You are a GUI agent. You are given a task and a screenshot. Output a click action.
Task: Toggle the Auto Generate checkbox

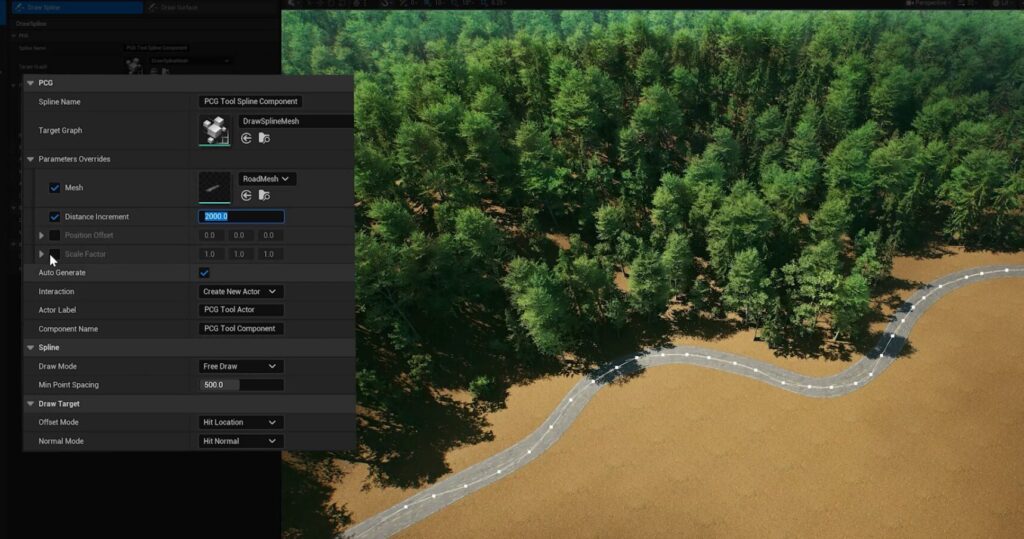[204, 273]
